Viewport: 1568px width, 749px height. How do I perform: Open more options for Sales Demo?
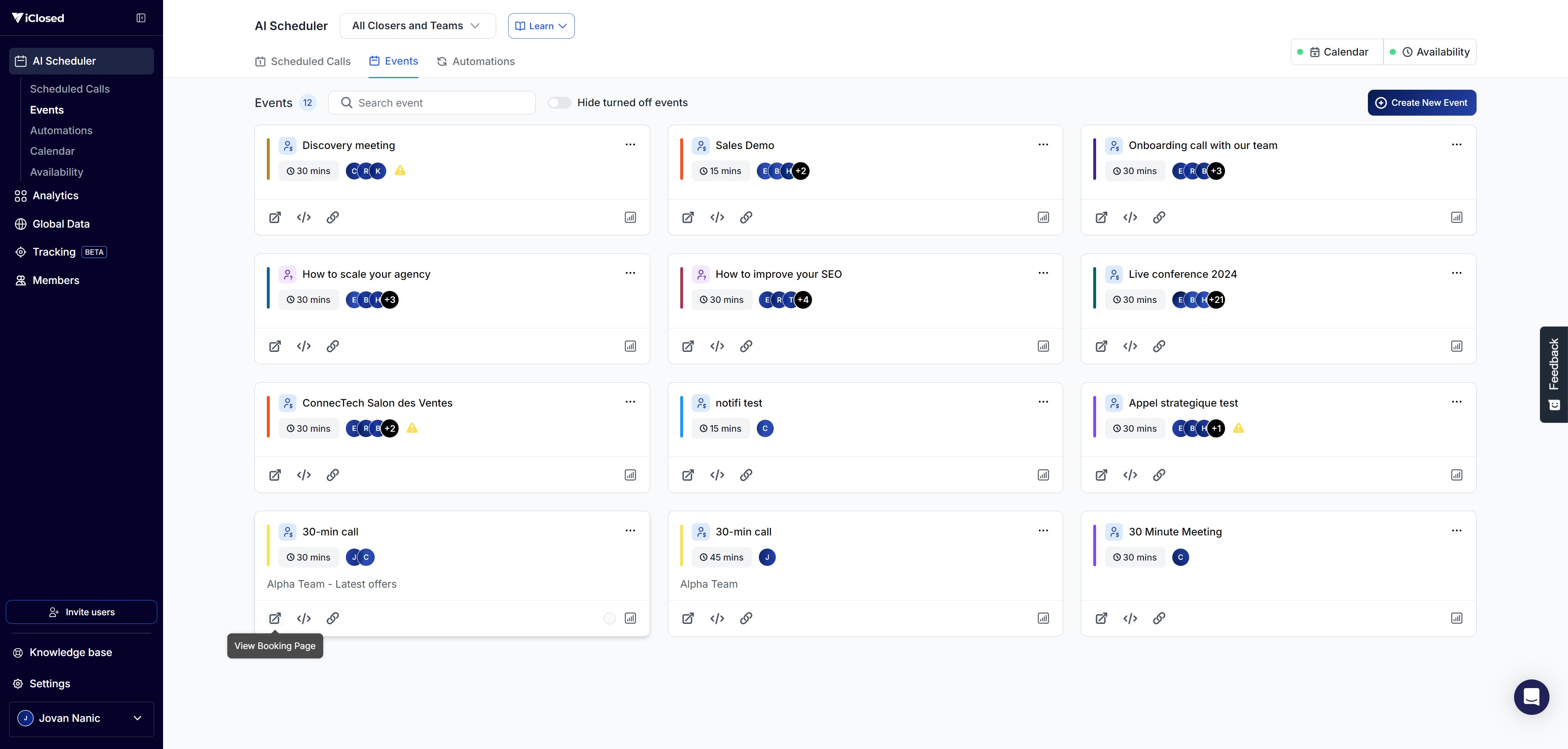1043,145
